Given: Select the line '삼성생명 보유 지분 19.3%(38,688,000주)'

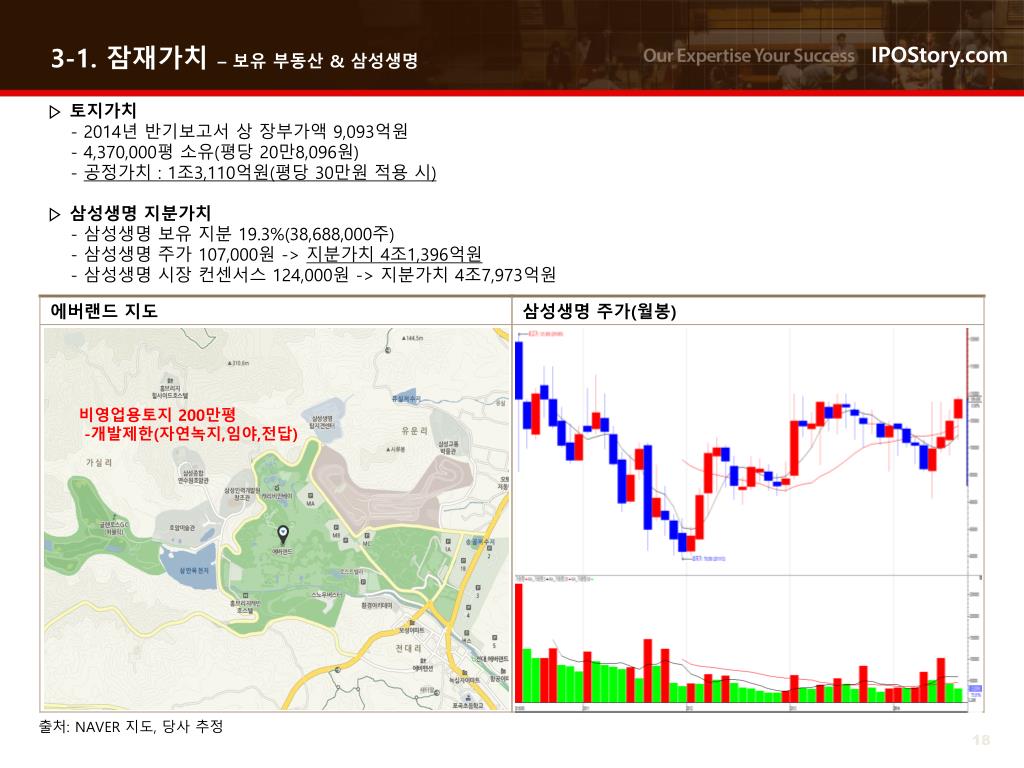Looking at the screenshot, I should (x=239, y=234).
